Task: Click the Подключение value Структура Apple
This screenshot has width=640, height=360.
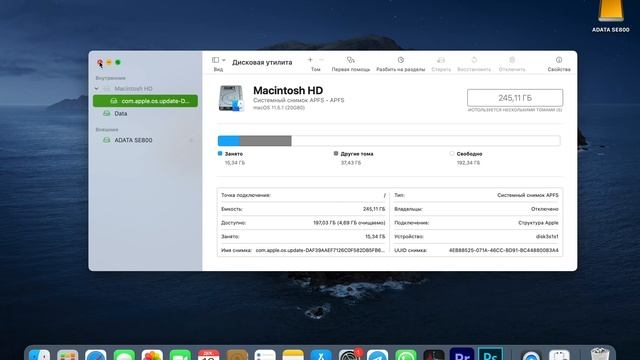Action: click(x=538, y=223)
